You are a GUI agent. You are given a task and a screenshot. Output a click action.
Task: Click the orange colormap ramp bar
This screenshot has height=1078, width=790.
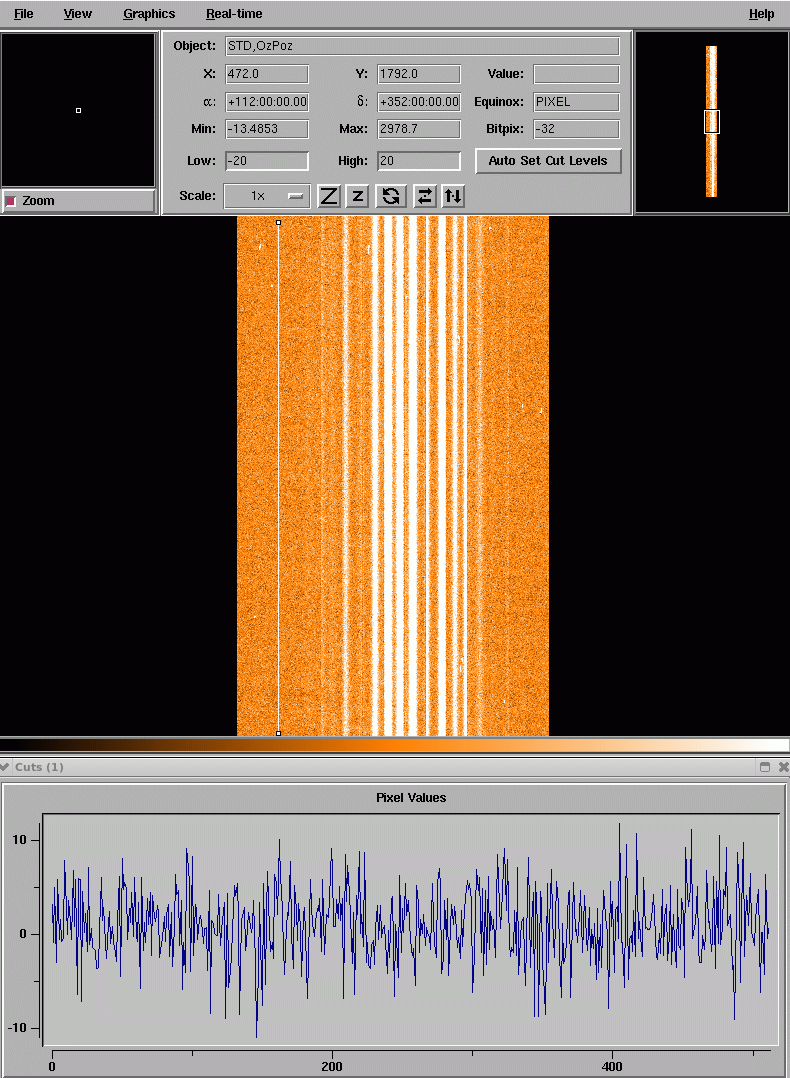tap(394, 745)
